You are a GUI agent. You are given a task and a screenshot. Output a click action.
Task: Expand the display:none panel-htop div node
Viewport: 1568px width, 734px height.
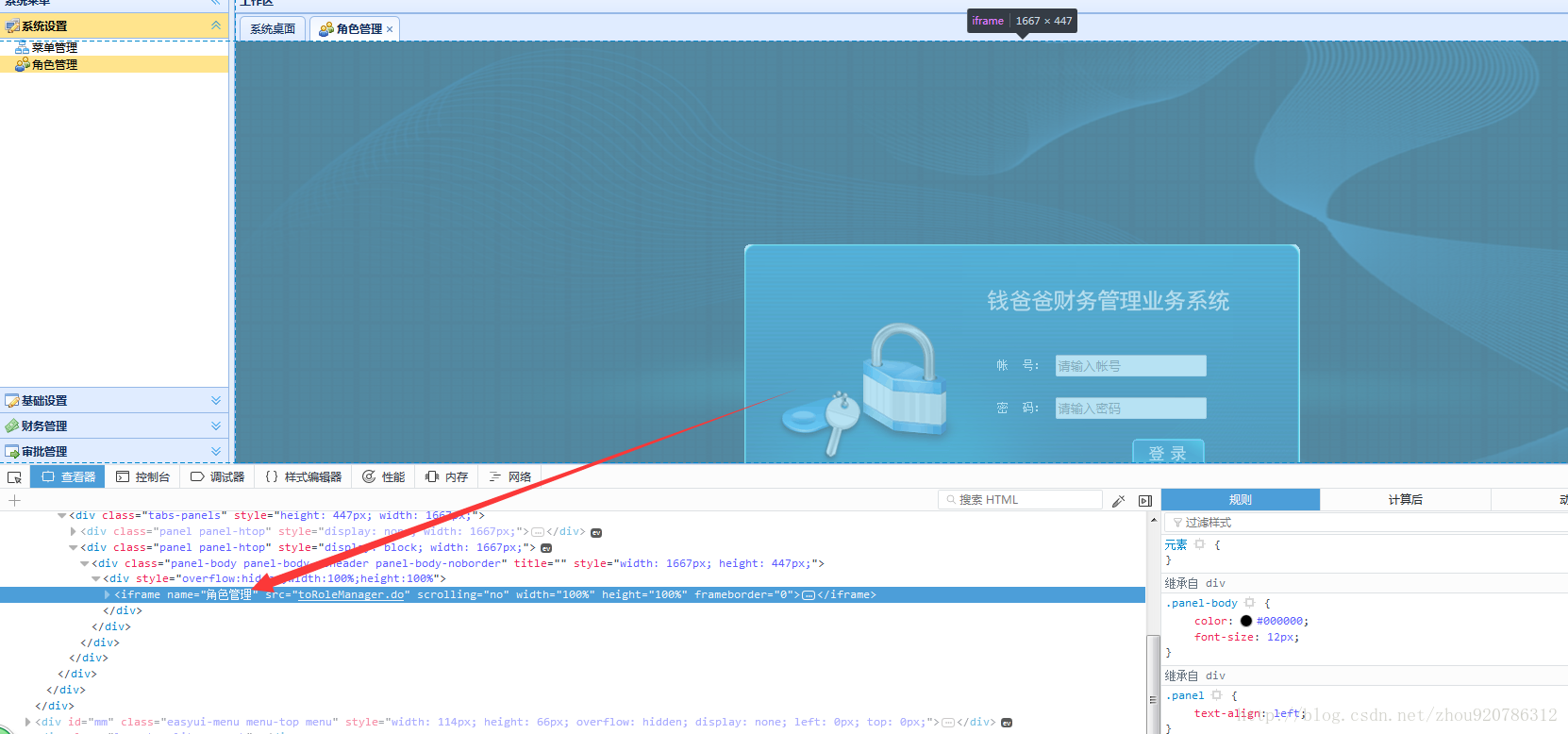point(74,532)
